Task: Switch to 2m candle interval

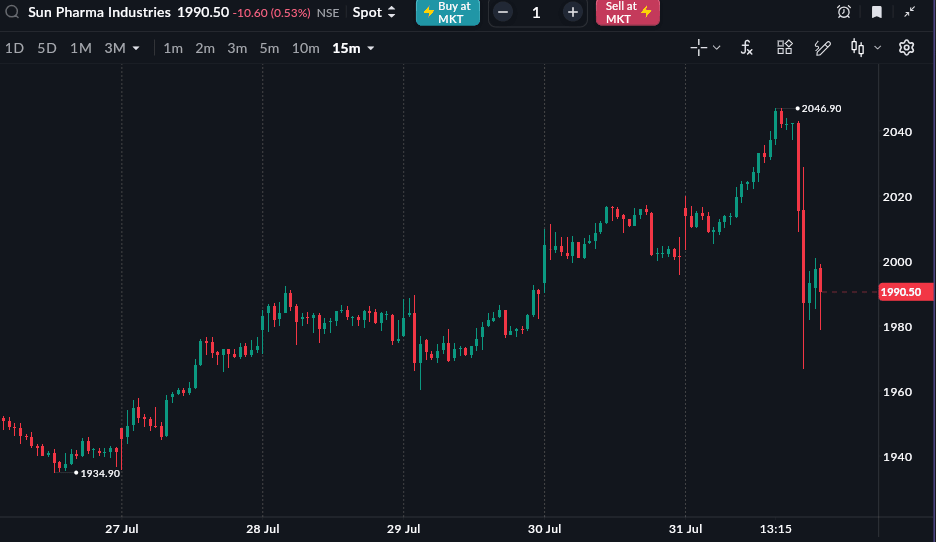Action: pos(205,48)
